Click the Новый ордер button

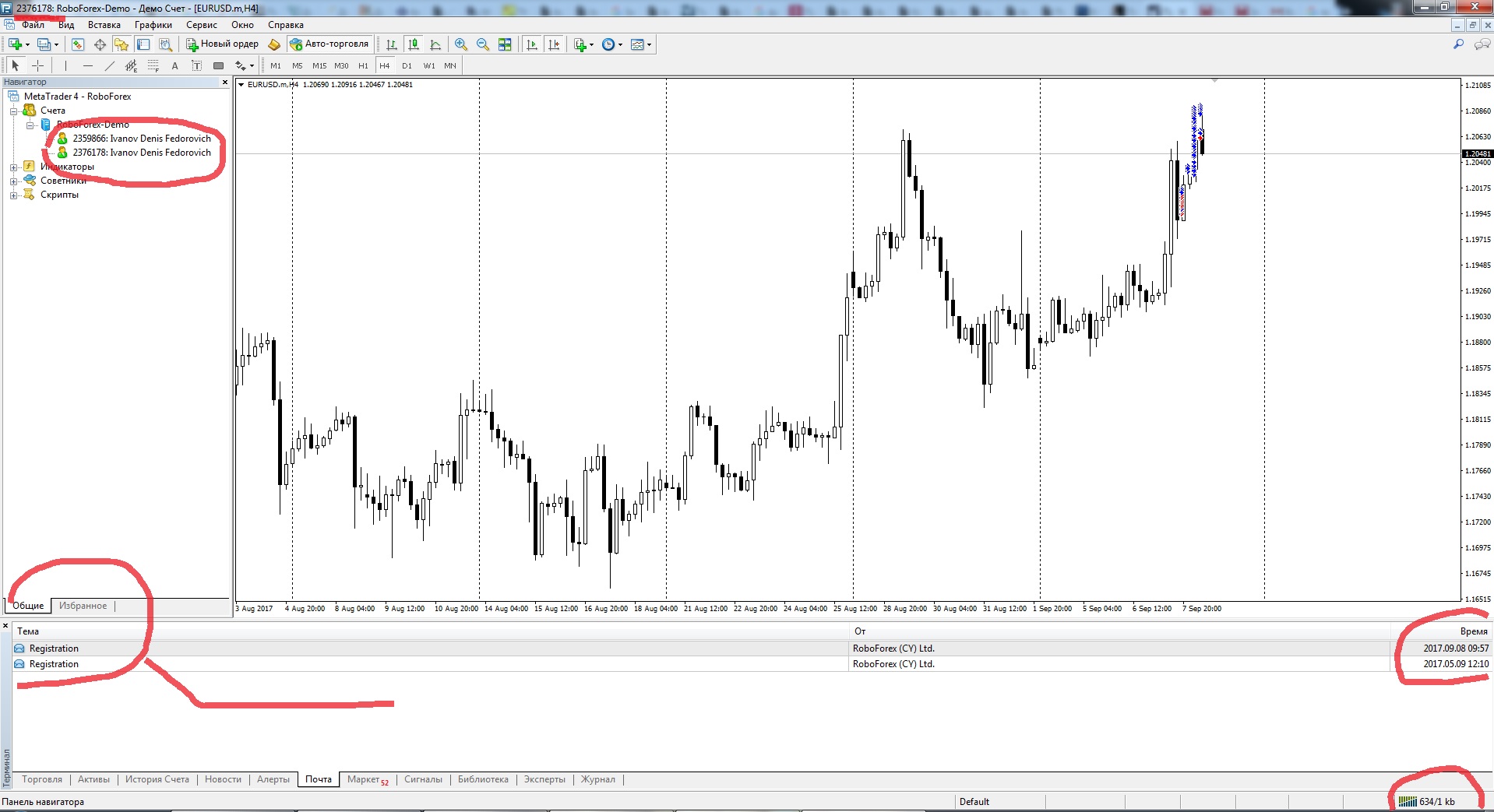pos(222,44)
